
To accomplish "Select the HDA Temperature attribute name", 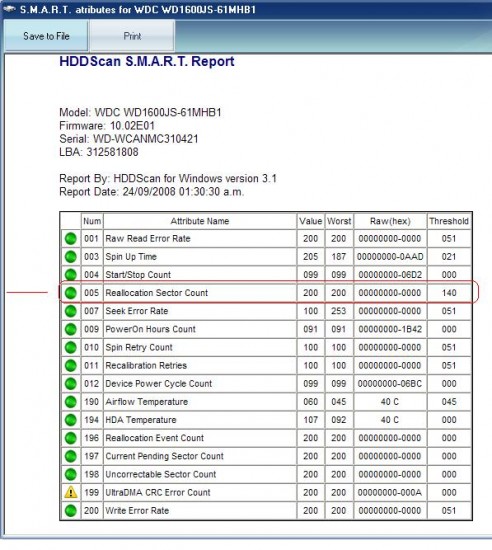I will click(x=141, y=420).
